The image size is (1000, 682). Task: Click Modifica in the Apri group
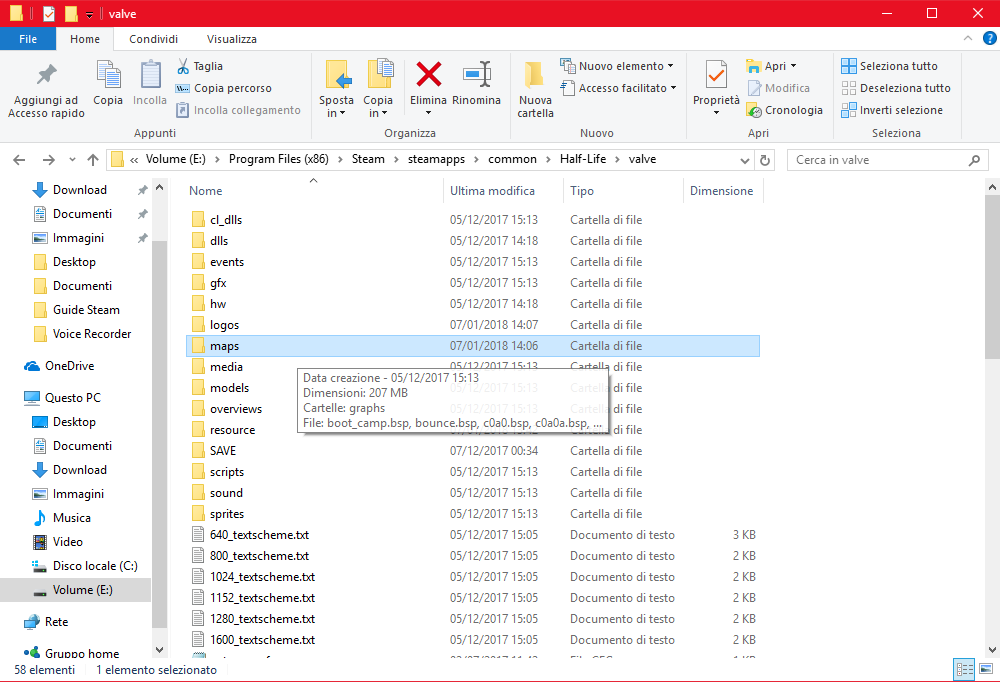[x=779, y=88]
